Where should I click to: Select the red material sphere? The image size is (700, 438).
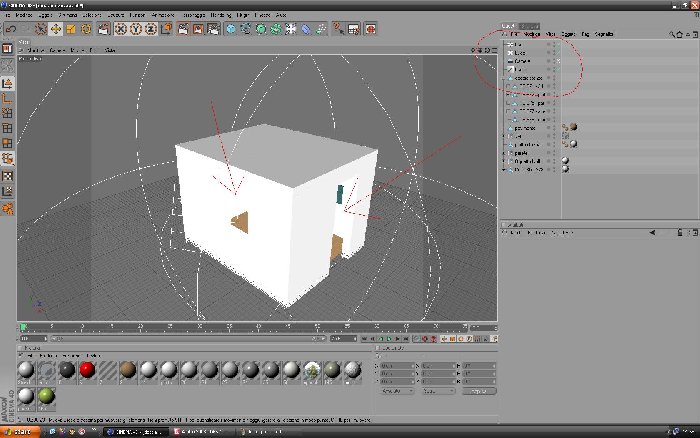coord(88,370)
